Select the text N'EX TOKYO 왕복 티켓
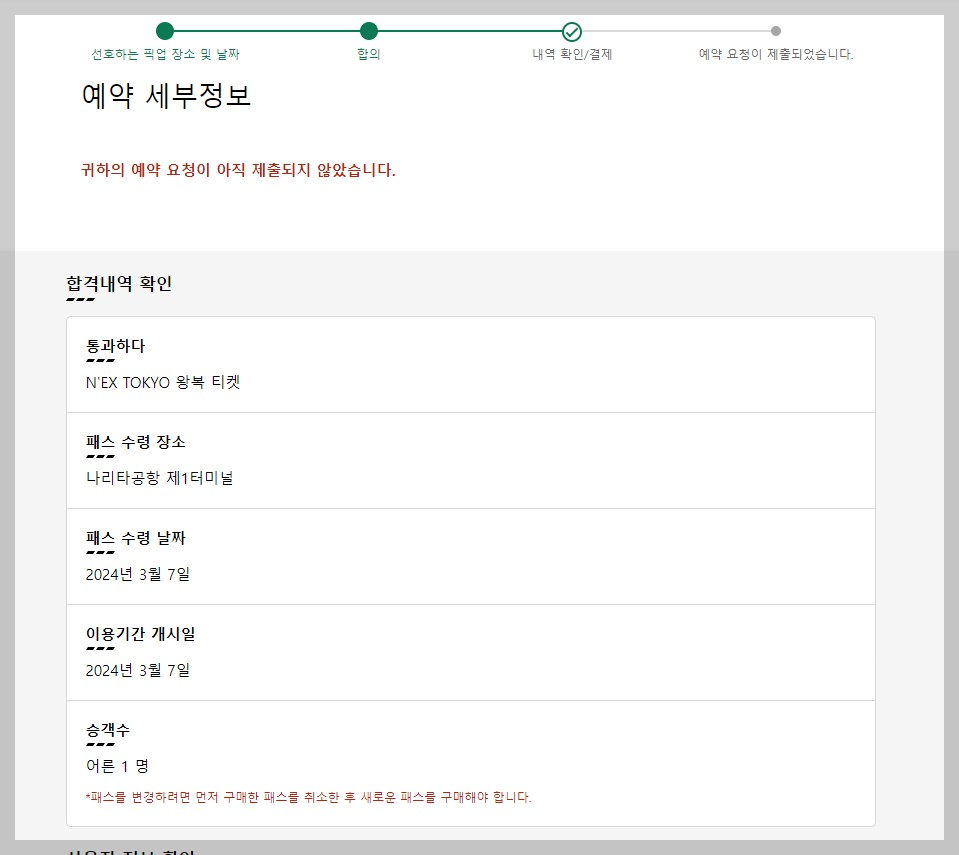959x855 pixels. click(x=163, y=382)
